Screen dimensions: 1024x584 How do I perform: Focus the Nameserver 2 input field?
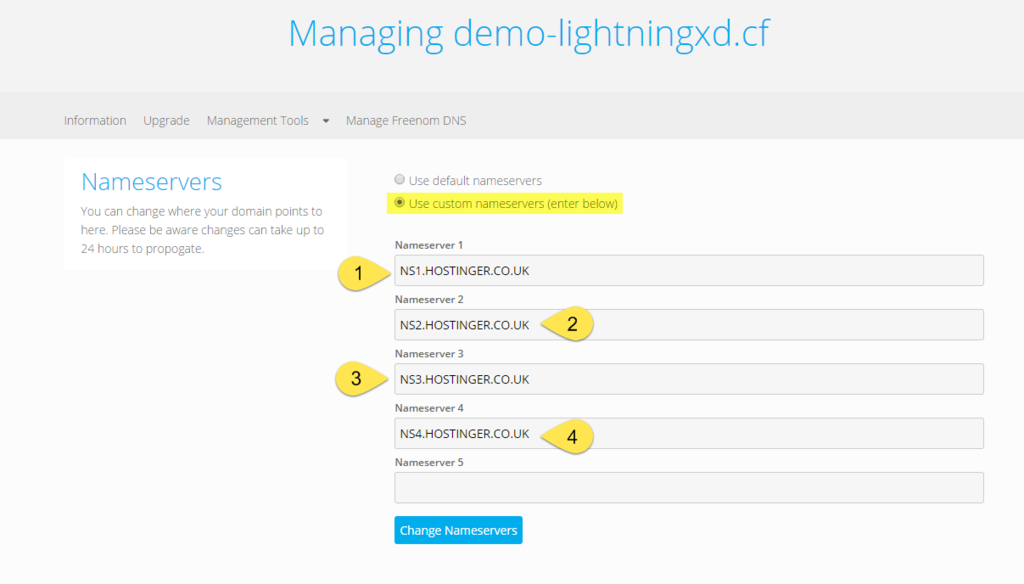click(x=689, y=325)
